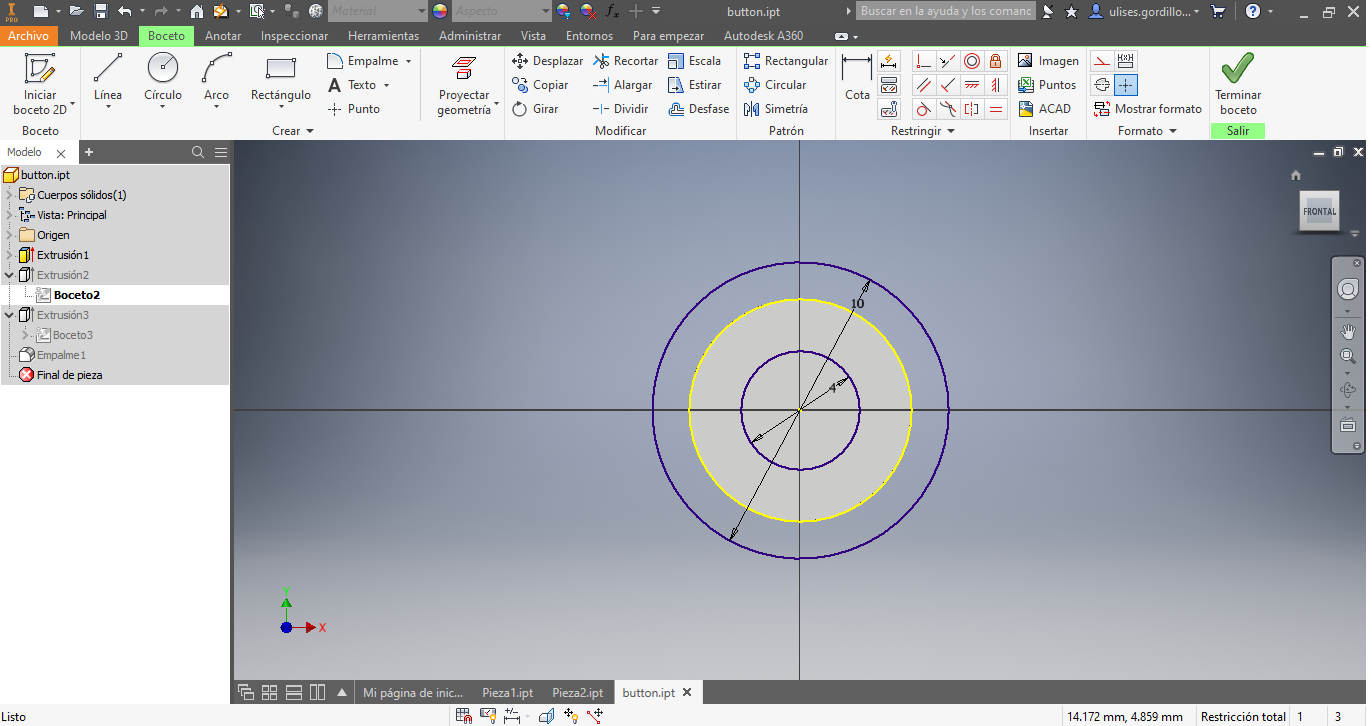Click the FRONTAL face of ViewCube

click(x=1318, y=212)
